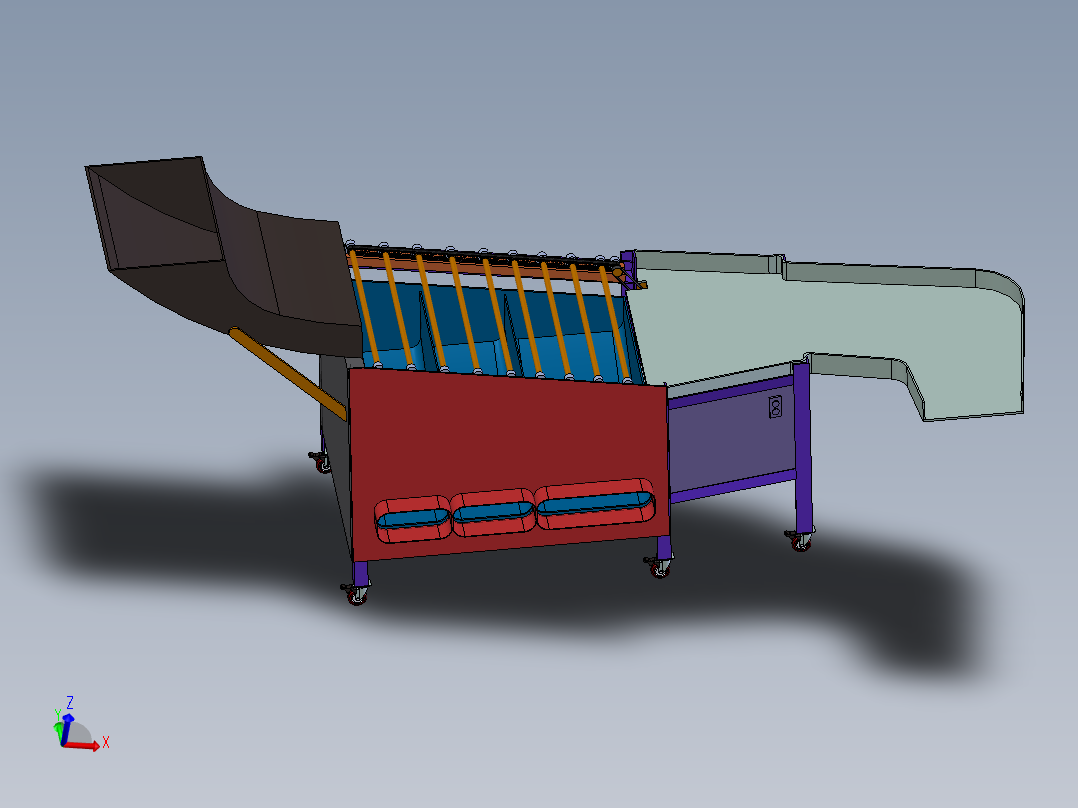Click the blue Z axis of the triad
The height and width of the screenshot is (808, 1078).
tap(66, 730)
